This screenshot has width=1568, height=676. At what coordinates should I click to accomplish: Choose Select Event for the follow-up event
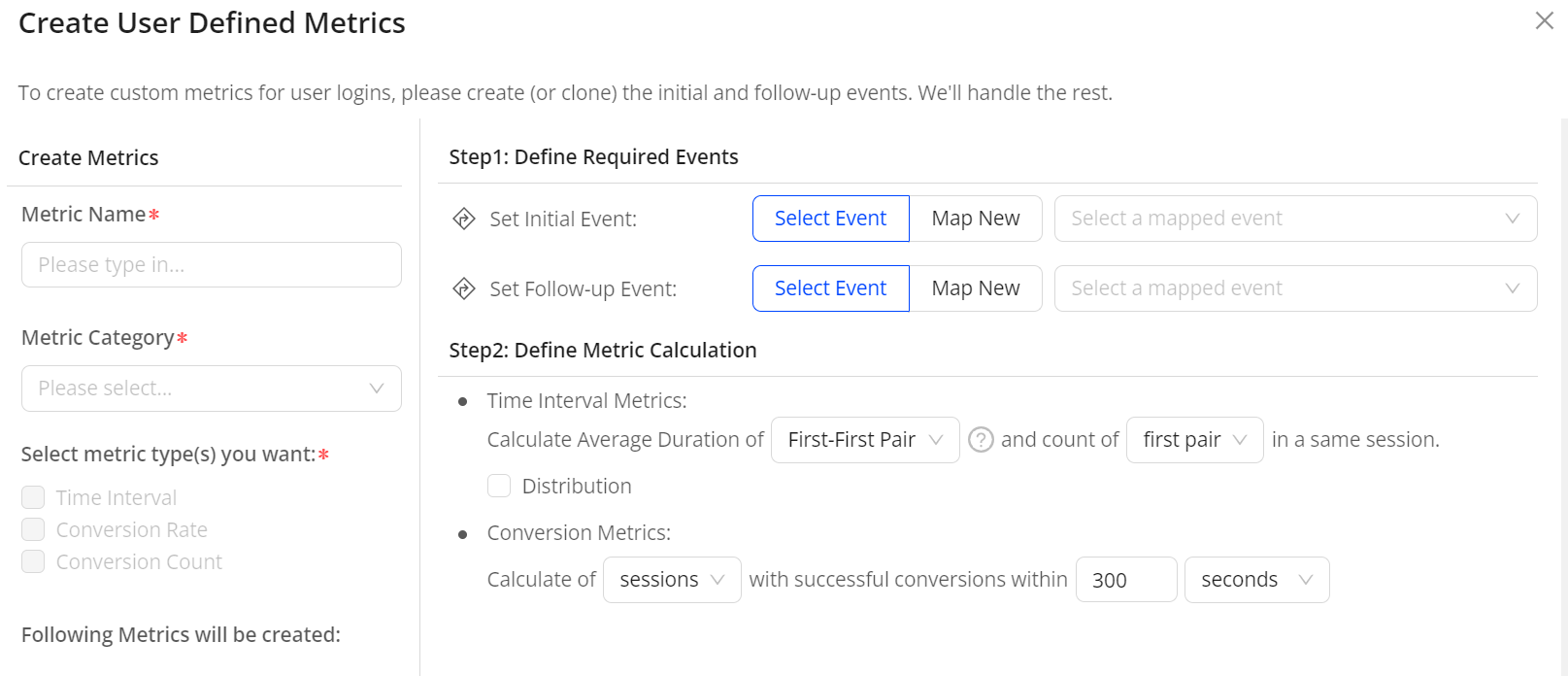(x=830, y=288)
